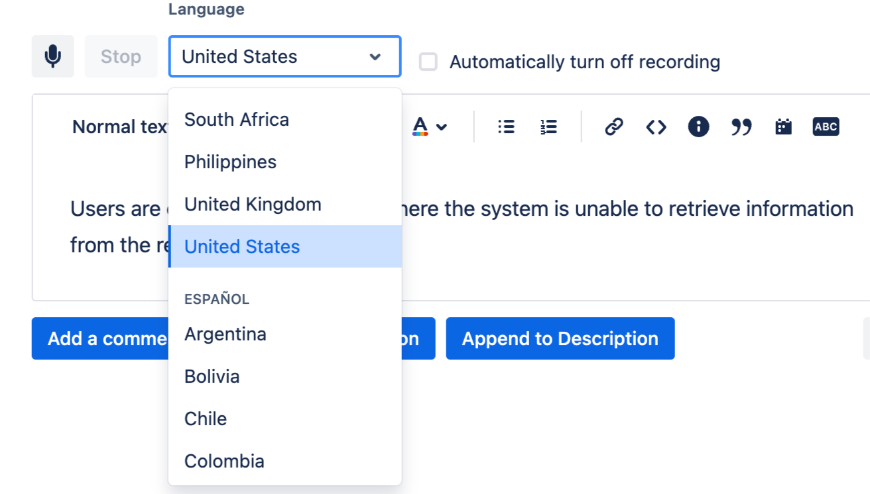870x494 pixels.
Task: Insert a date with the calendar icon
Action: point(783,127)
